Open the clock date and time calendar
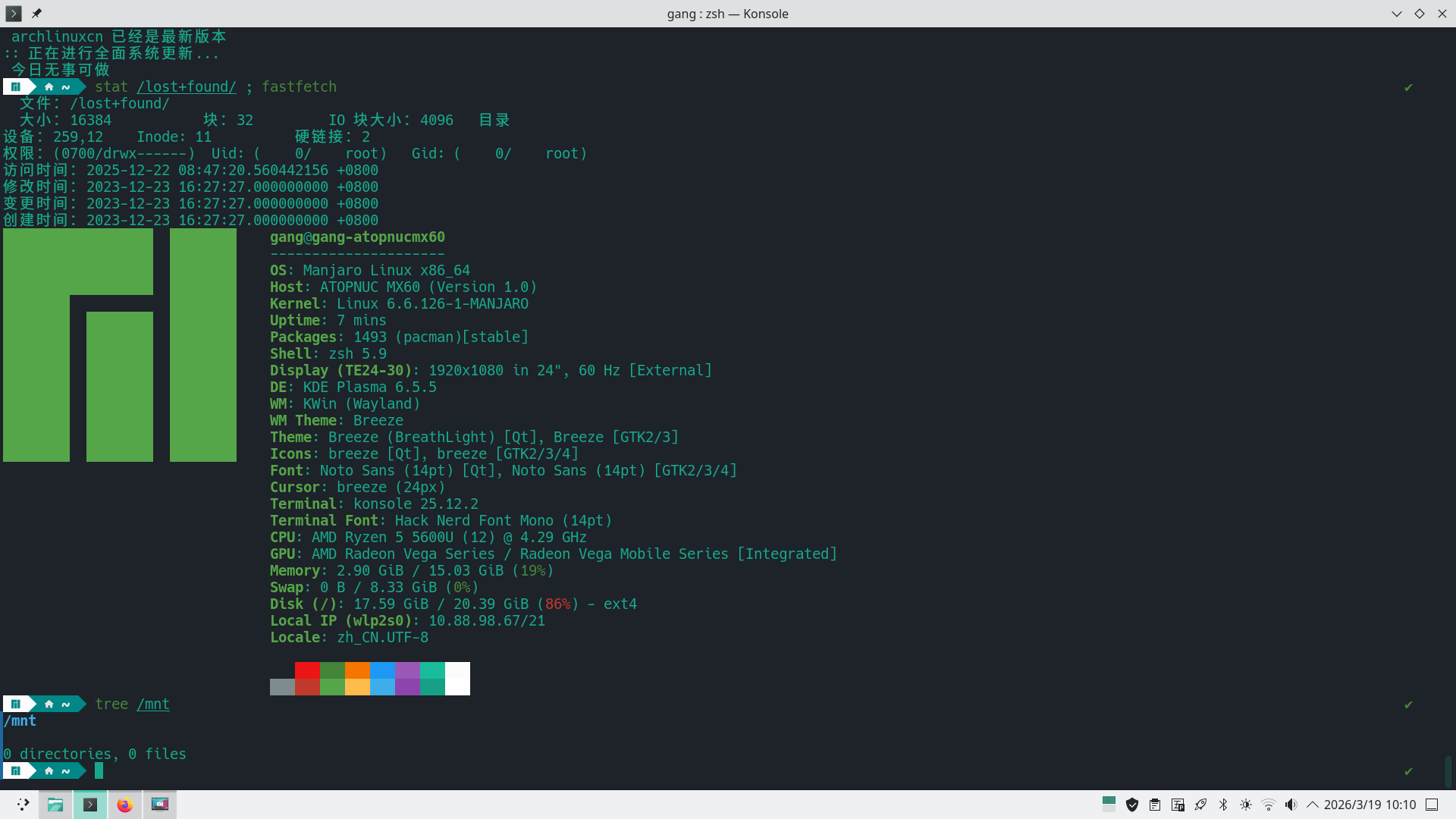The width and height of the screenshot is (1456, 819). pos(1370,805)
